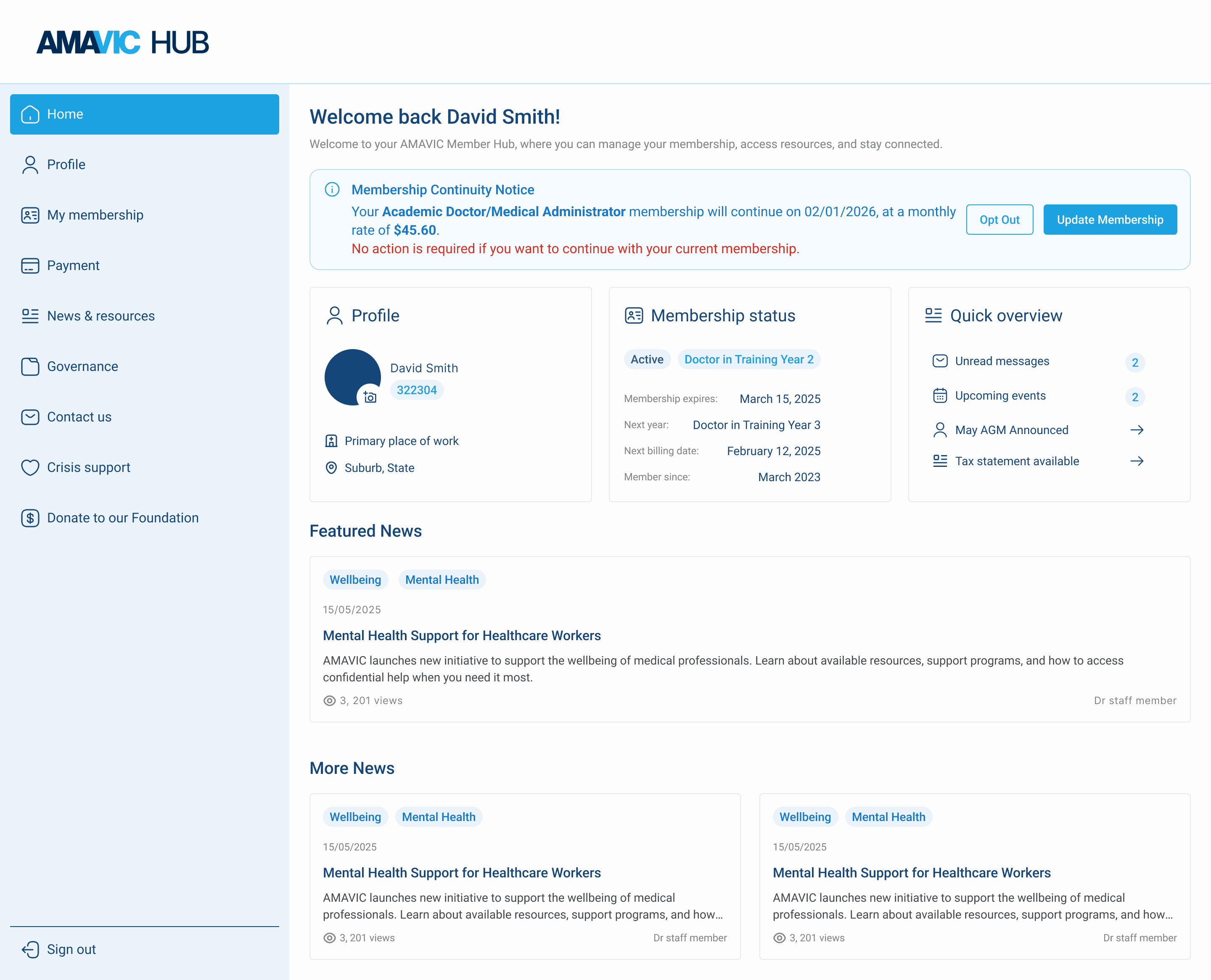Open the Featured News article title link
This screenshot has height=980, width=1211.
coord(461,636)
